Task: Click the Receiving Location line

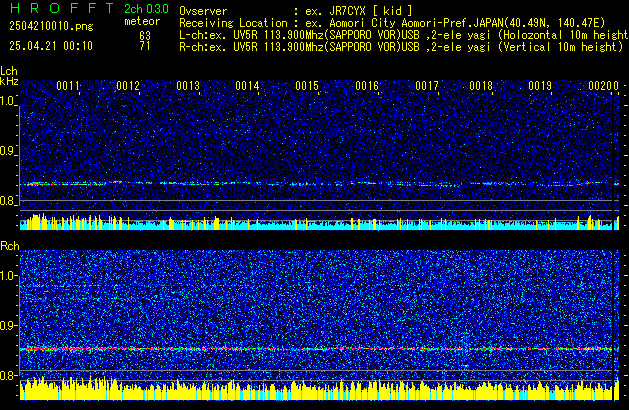Action: click(392, 23)
